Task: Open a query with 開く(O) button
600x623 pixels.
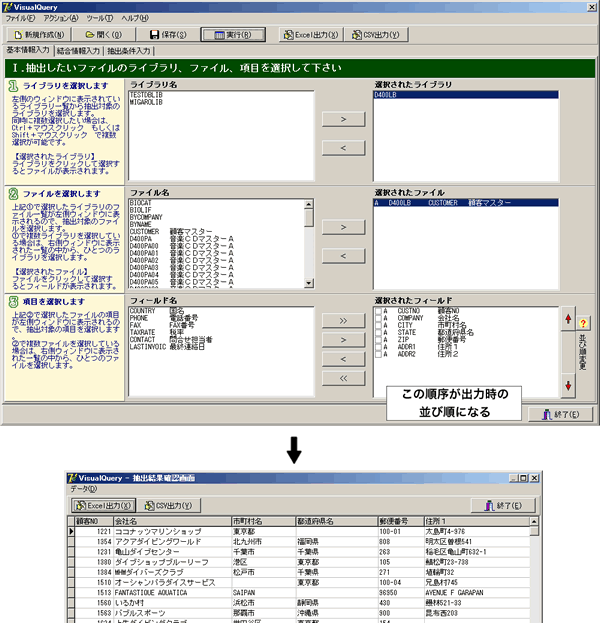Action: click(x=104, y=35)
